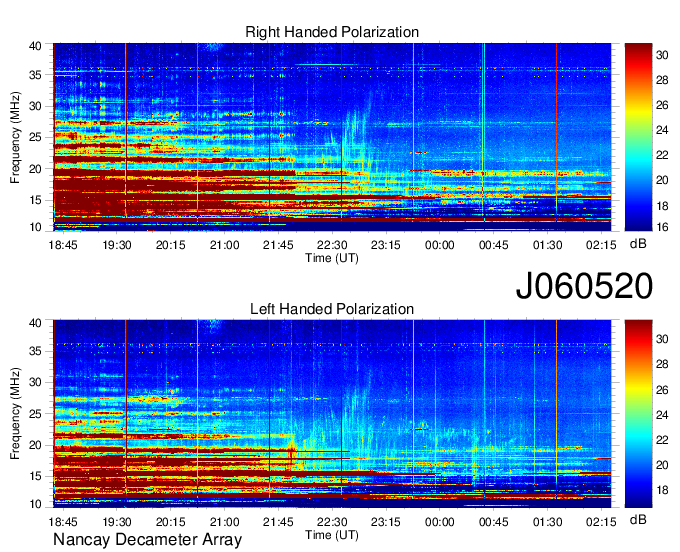Click the 19:30 time tick of the Right Handed plot

pyautogui.click(x=117, y=245)
